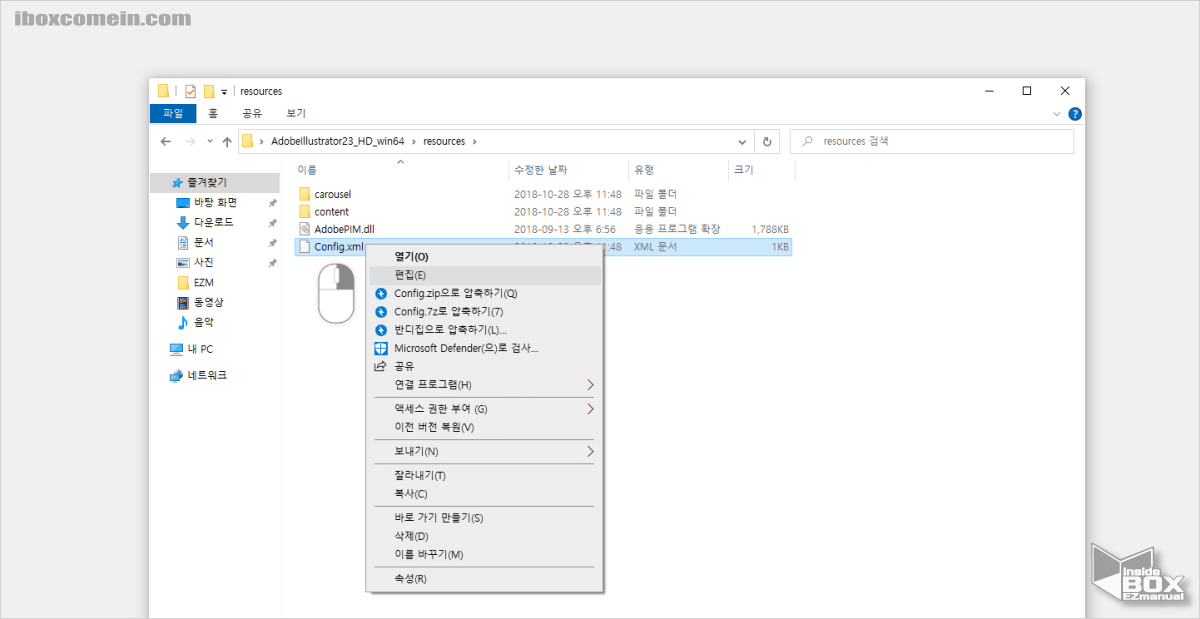Unpin 바탕 화면 from Quick access

[271, 201]
